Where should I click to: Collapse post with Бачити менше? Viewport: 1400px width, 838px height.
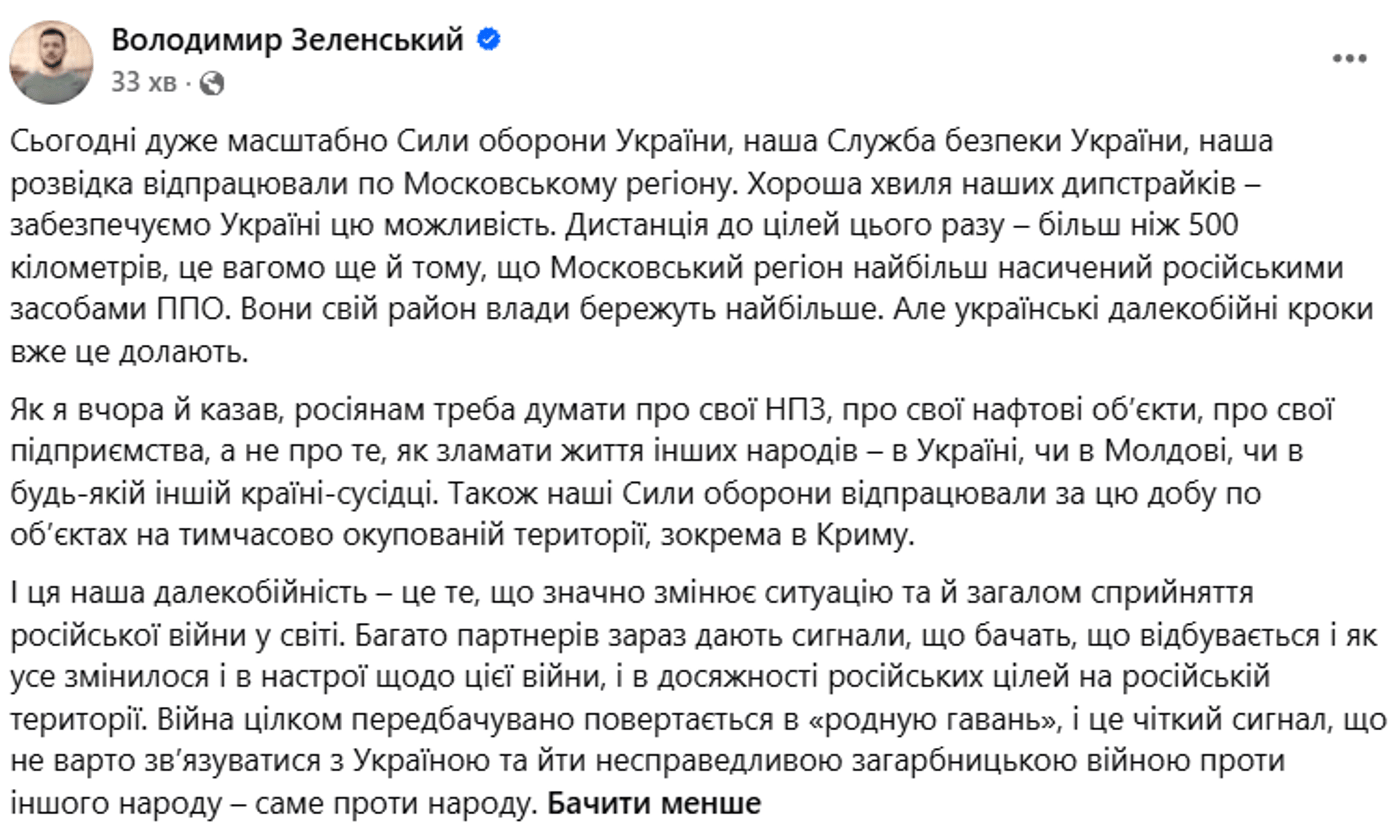click(x=654, y=803)
